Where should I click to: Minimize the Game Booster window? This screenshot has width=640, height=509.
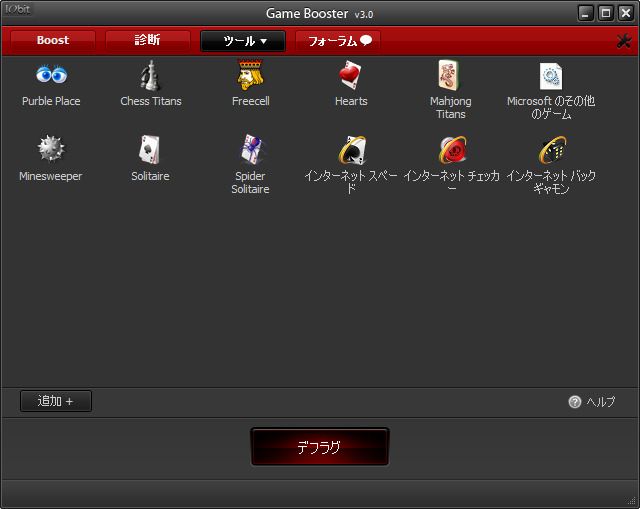(x=586, y=13)
